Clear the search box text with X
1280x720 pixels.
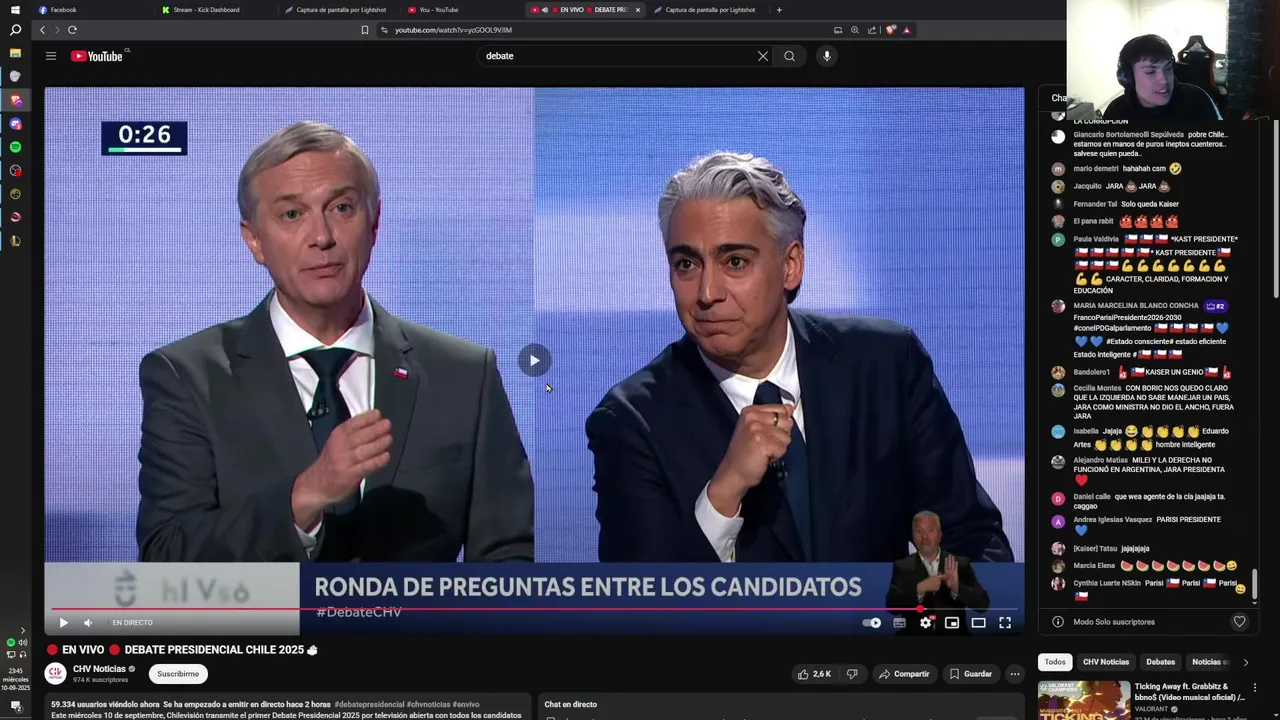(x=763, y=56)
